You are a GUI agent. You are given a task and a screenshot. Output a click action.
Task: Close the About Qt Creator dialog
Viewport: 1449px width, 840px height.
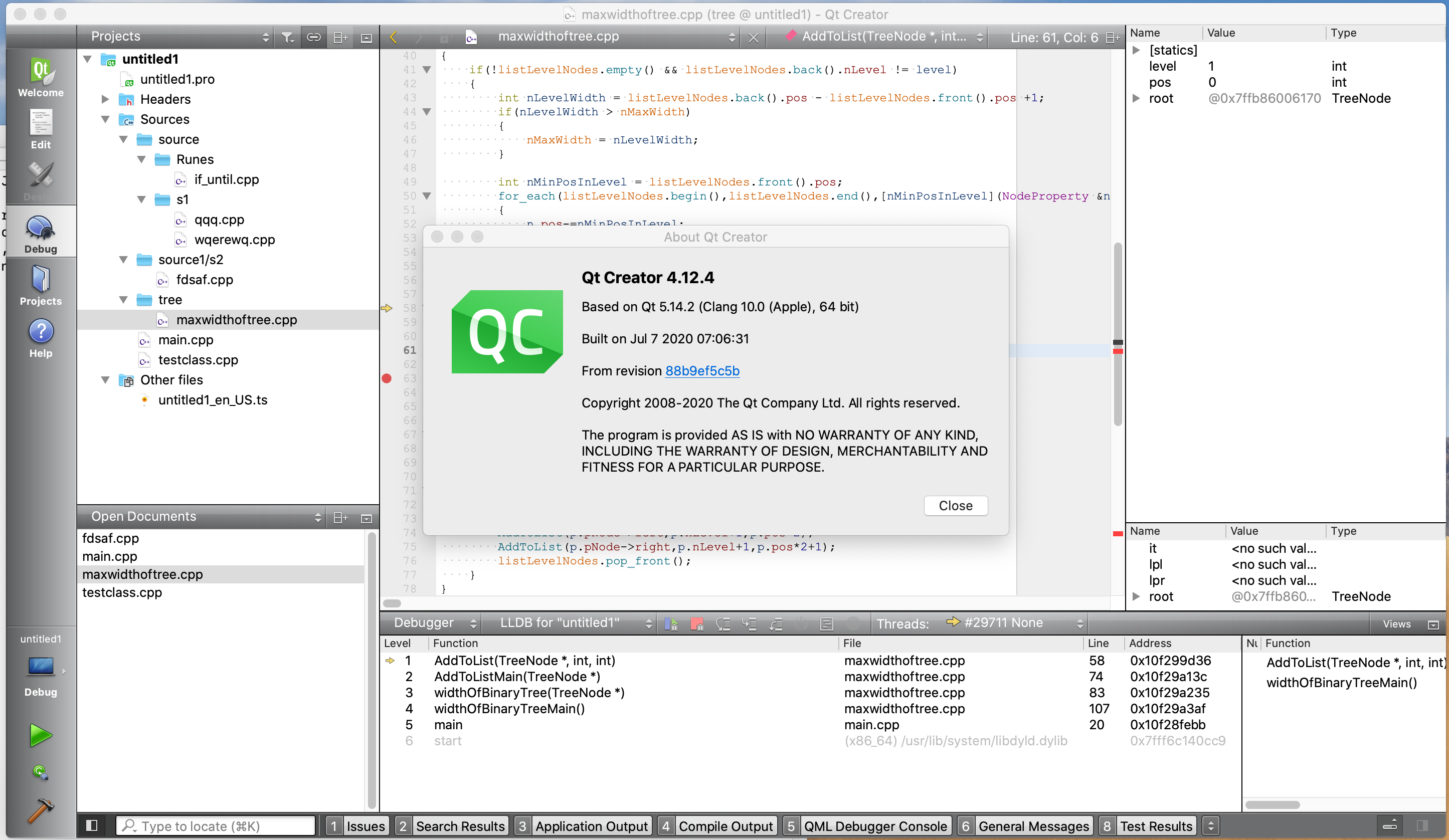[x=956, y=505]
